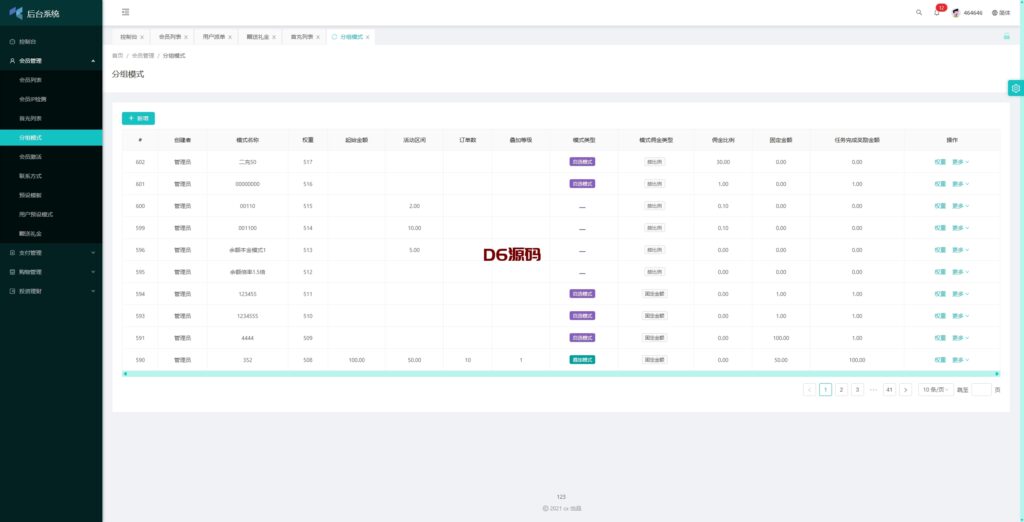
Task: Open 更多 dropdown for row 600
Action: pyautogui.click(x=960, y=206)
